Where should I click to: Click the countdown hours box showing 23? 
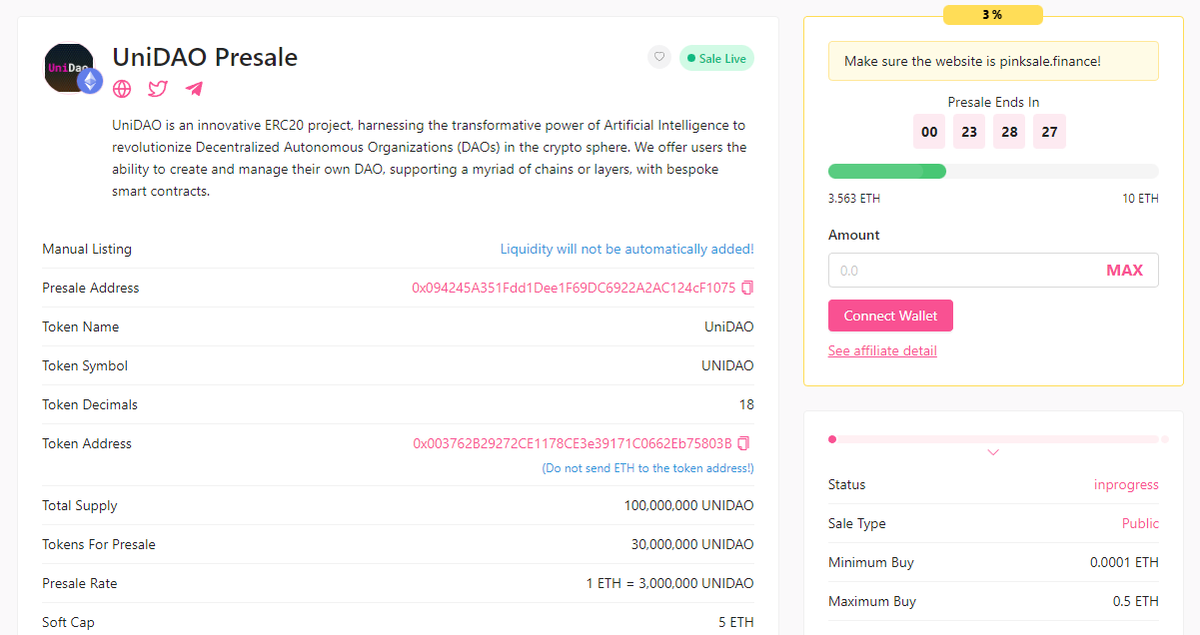point(969,132)
